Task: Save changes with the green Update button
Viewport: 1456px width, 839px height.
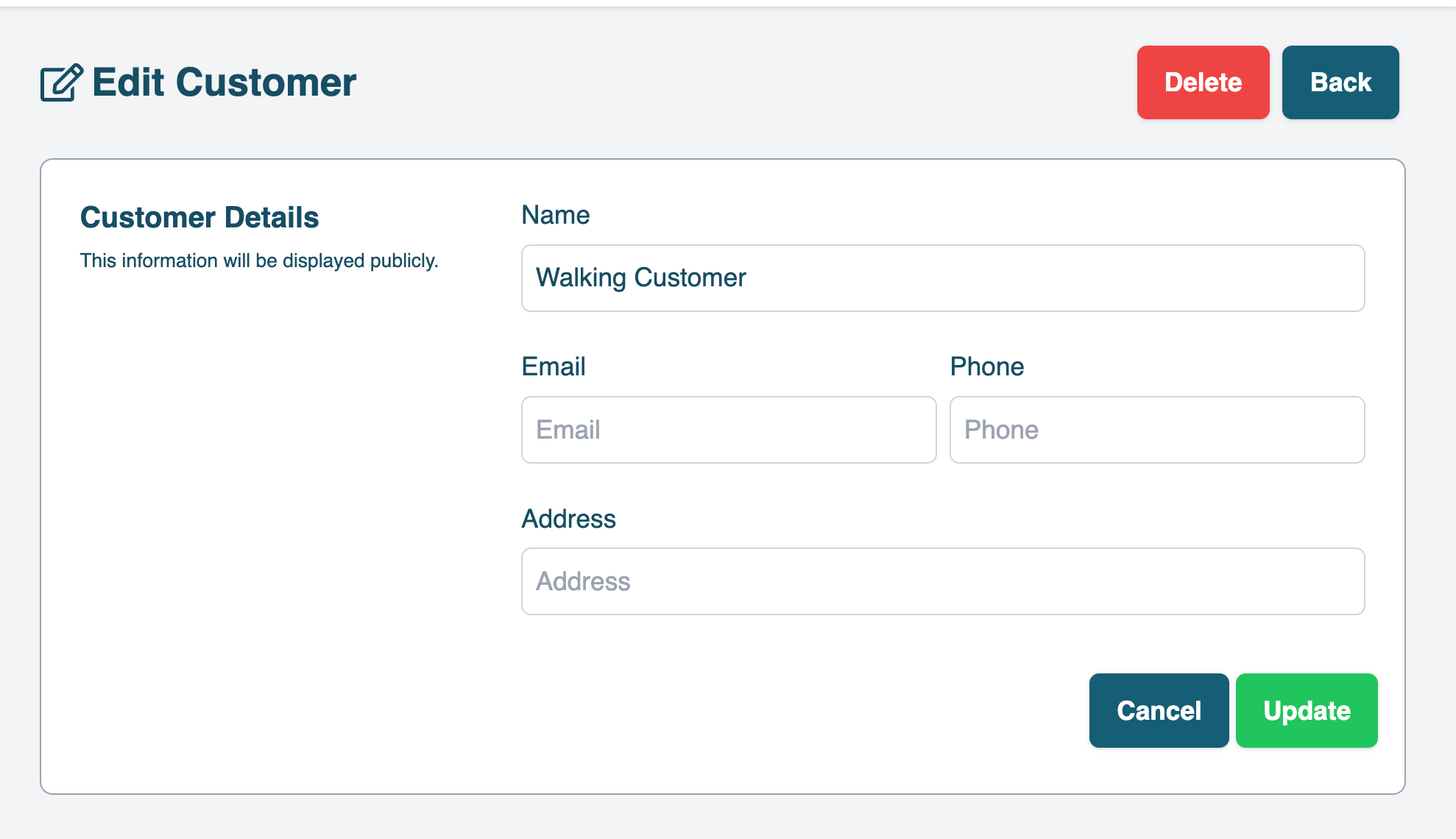Action: click(1307, 711)
